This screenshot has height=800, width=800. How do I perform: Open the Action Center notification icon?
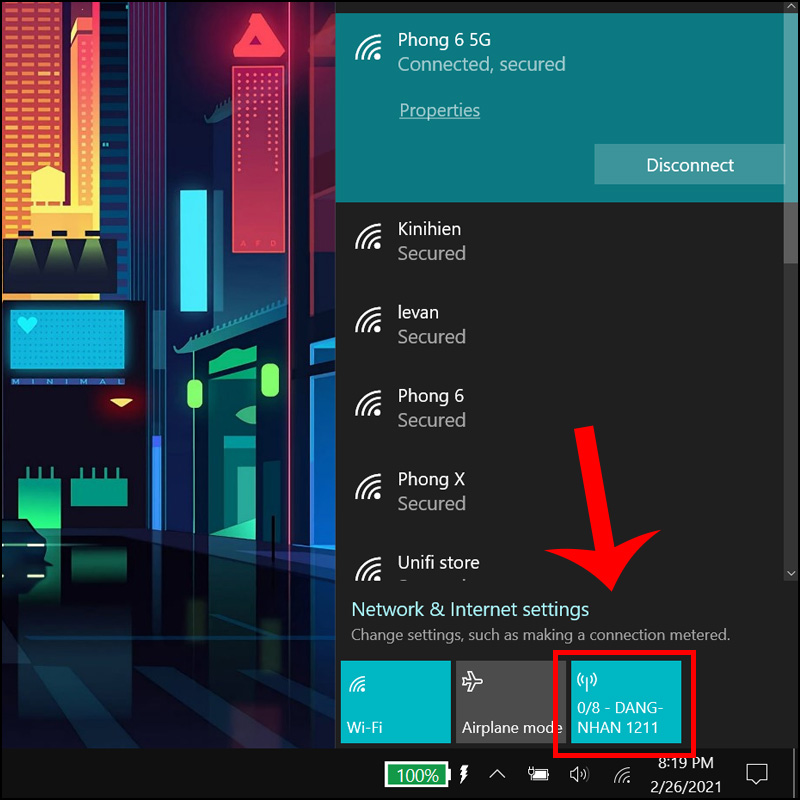click(757, 774)
